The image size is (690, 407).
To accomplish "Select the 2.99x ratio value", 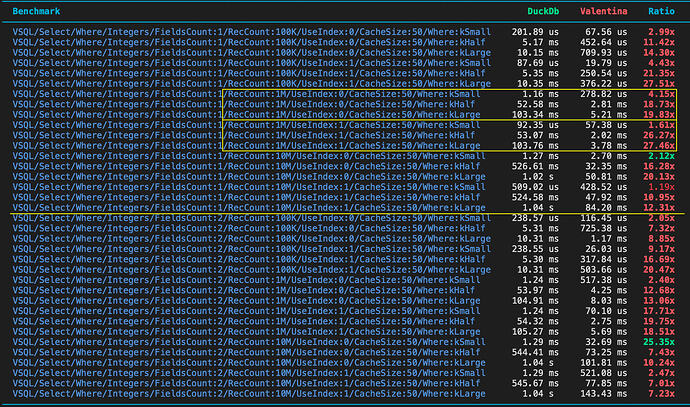I will (661, 32).
